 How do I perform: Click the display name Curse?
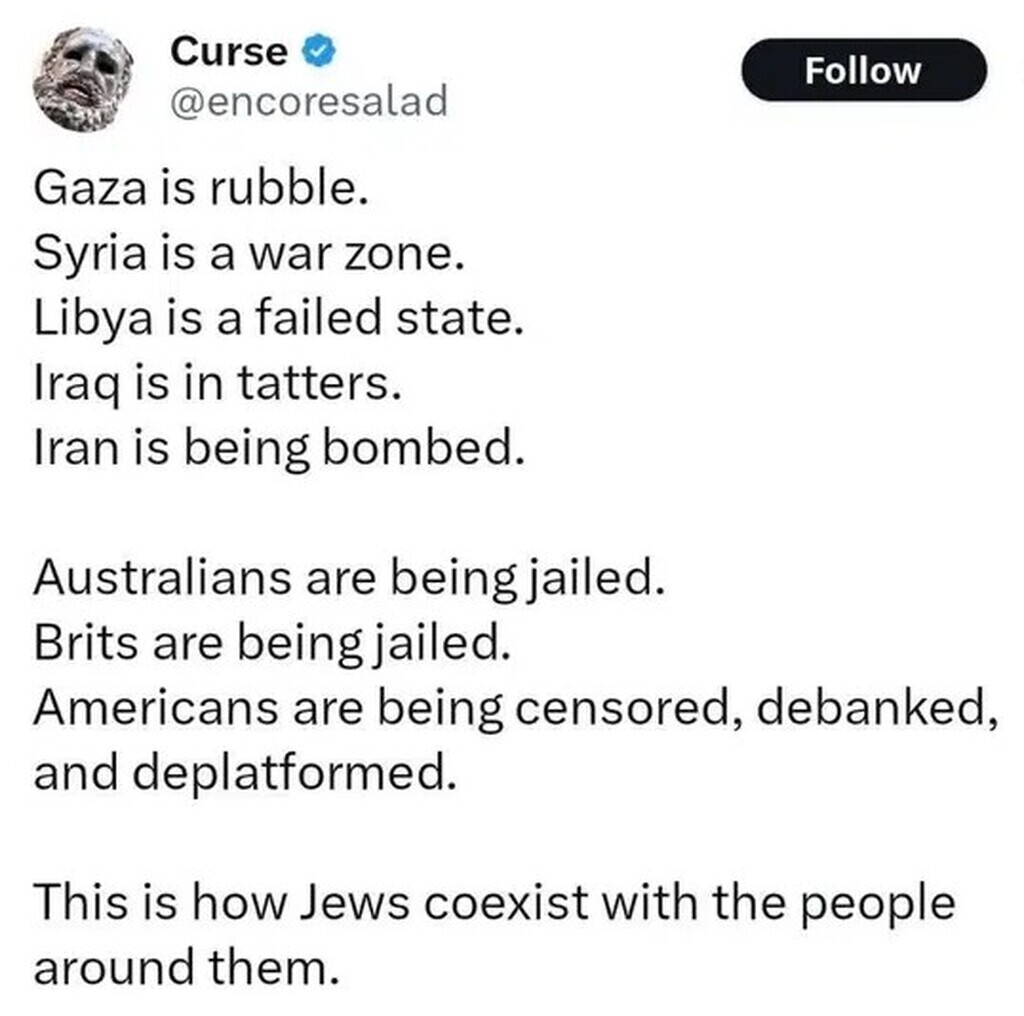click(x=229, y=51)
